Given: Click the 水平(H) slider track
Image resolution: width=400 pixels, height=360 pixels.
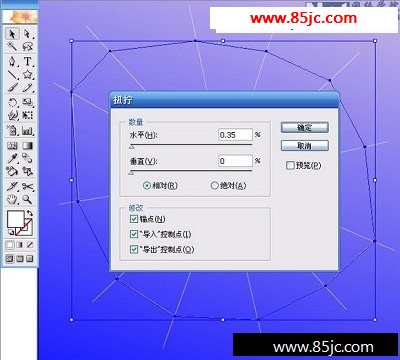Looking at the screenshot, I should [191, 145].
